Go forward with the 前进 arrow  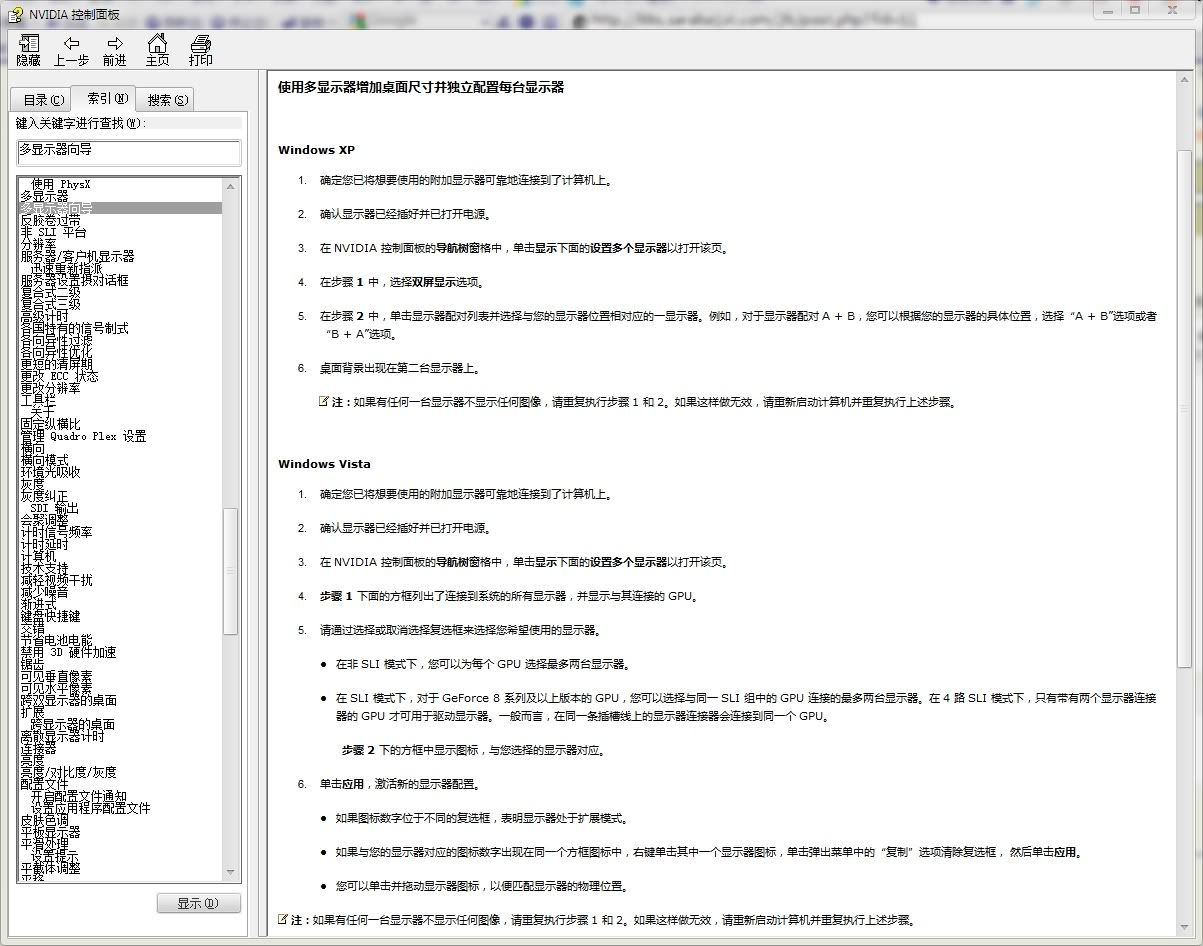click(x=115, y=51)
